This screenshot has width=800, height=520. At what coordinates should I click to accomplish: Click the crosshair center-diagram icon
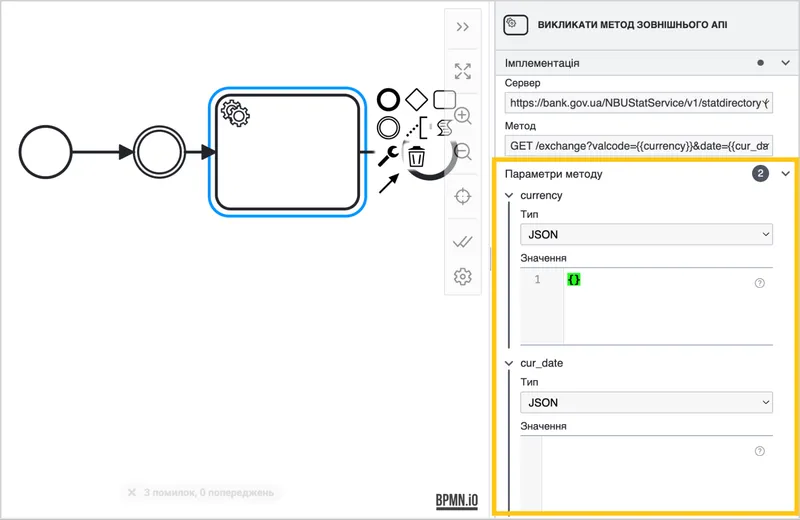point(463,196)
